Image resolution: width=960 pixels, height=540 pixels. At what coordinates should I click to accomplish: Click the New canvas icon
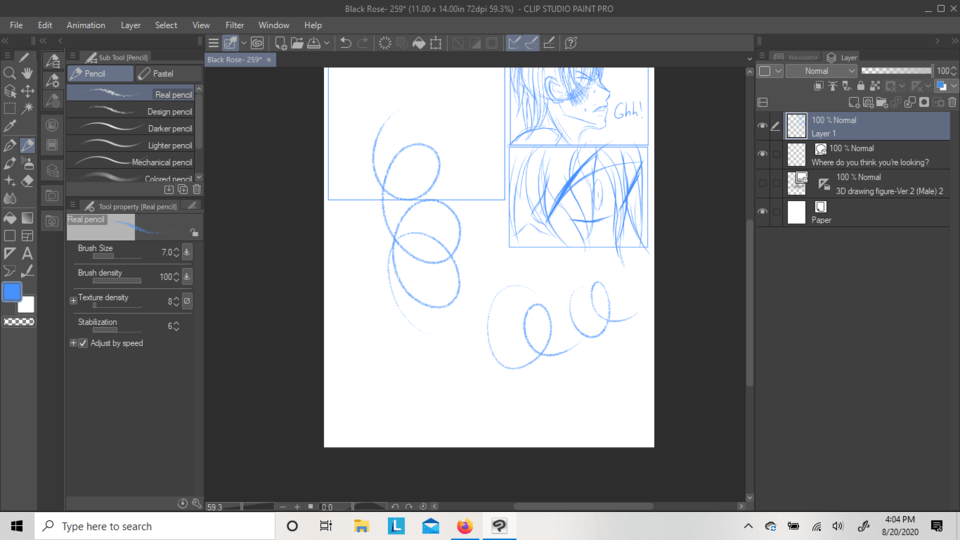[280, 43]
